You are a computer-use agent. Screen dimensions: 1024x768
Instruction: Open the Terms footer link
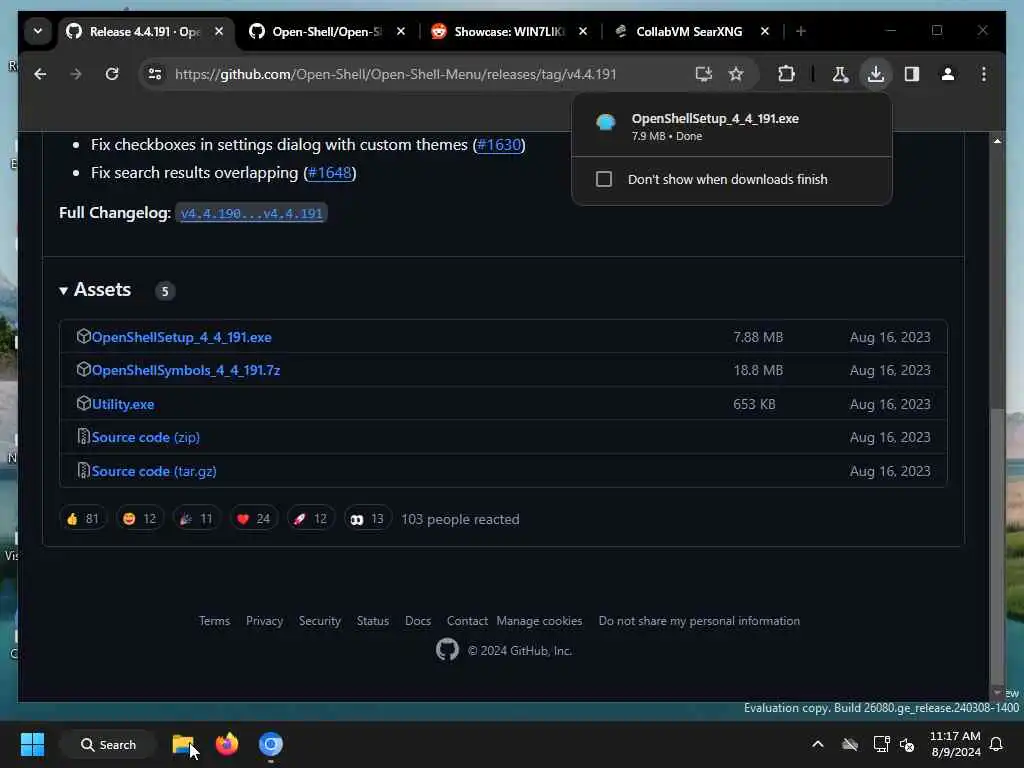pyautogui.click(x=214, y=621)
